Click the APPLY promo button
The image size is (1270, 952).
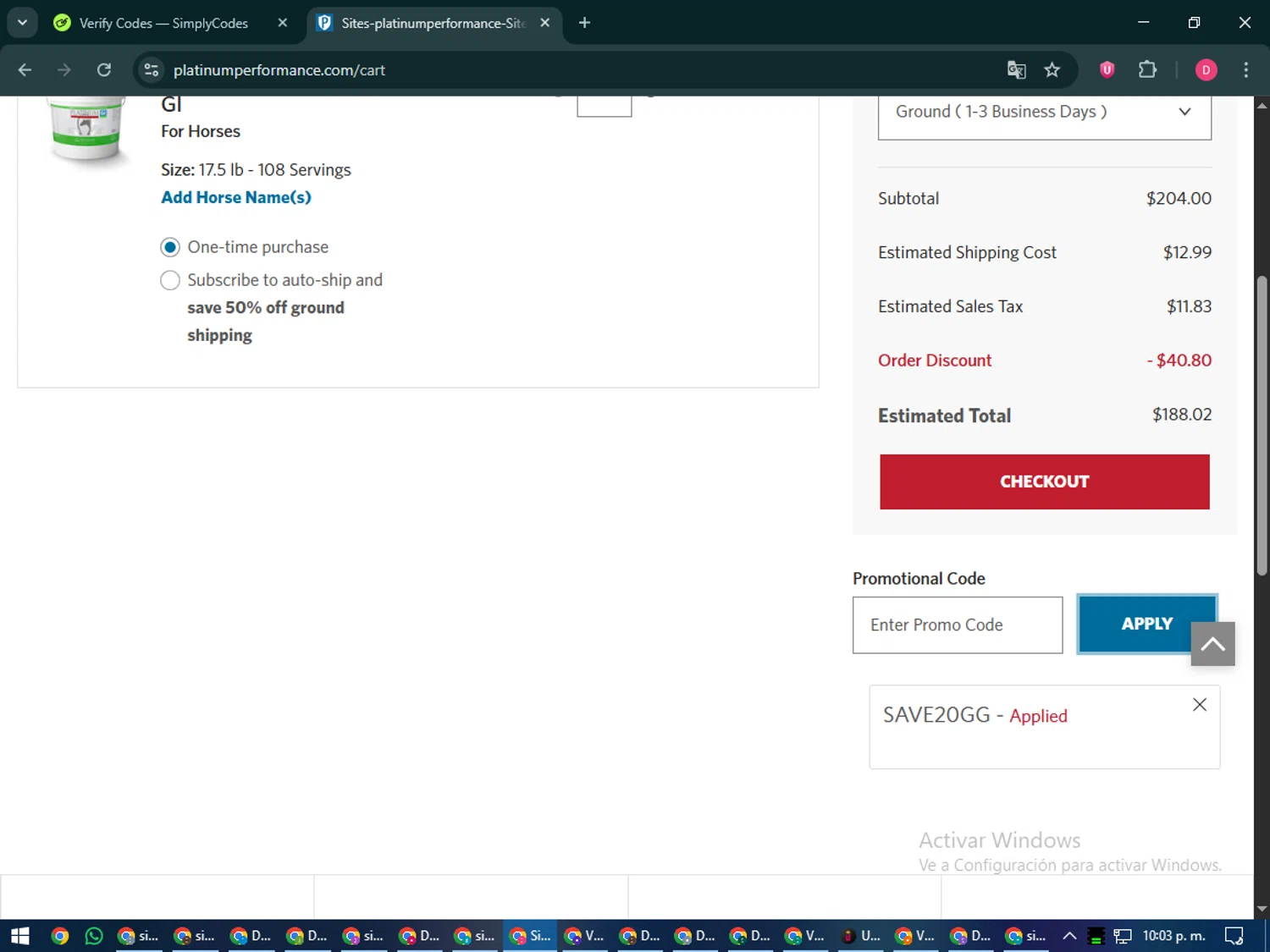pyautogui.click(x=1147, y=624)
